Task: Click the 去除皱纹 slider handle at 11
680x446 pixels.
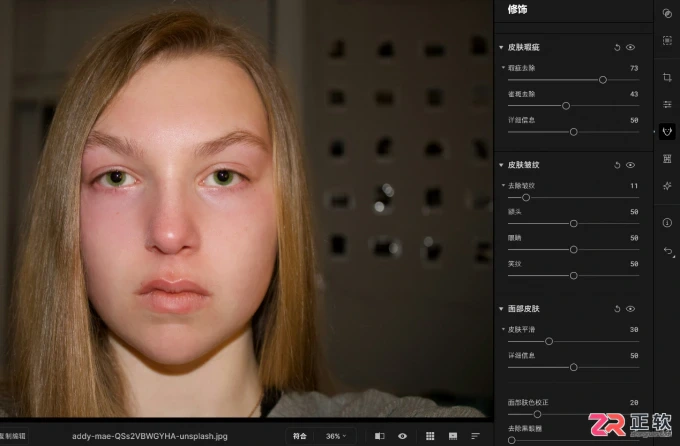Action: click(526, 197)
